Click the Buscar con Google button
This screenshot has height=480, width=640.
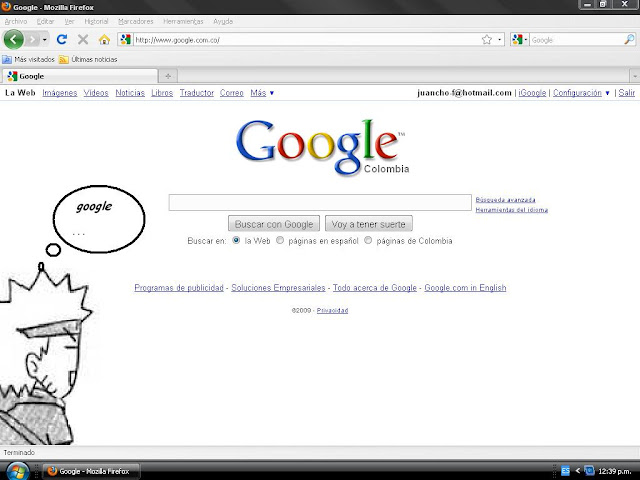274,224
